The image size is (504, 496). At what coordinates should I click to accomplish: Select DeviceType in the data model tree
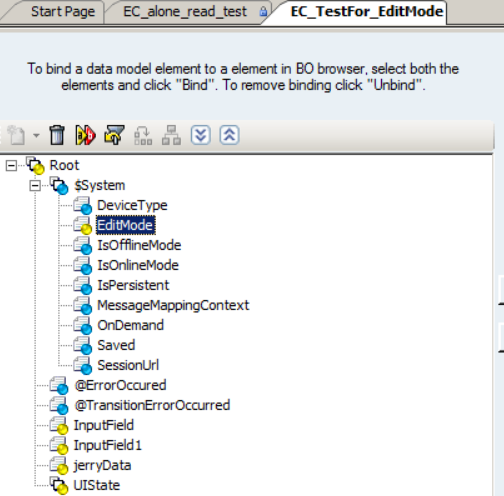[x=132, y=205]
